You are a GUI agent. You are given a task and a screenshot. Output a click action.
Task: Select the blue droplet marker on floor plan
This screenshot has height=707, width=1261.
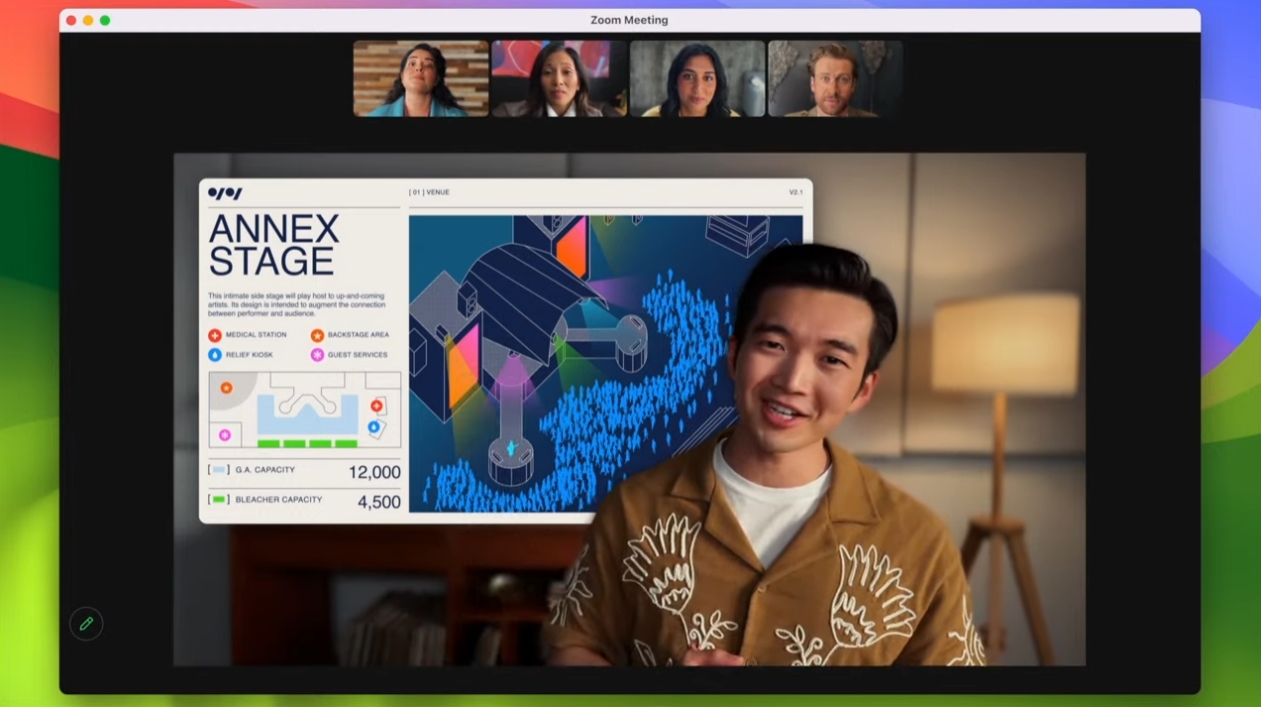coord(374,427)
